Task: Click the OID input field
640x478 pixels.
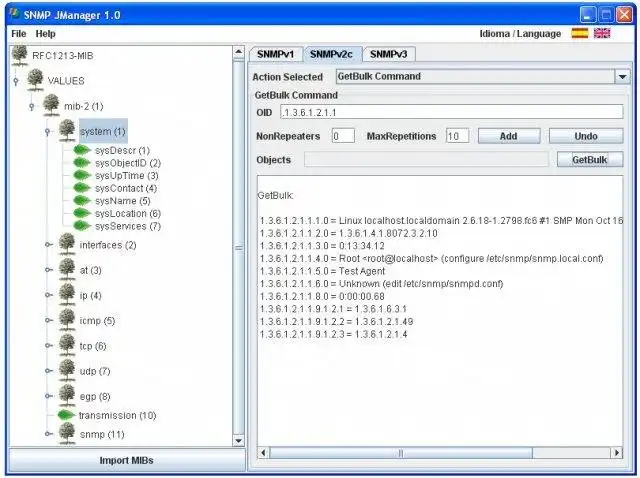Action: point(451,112)
